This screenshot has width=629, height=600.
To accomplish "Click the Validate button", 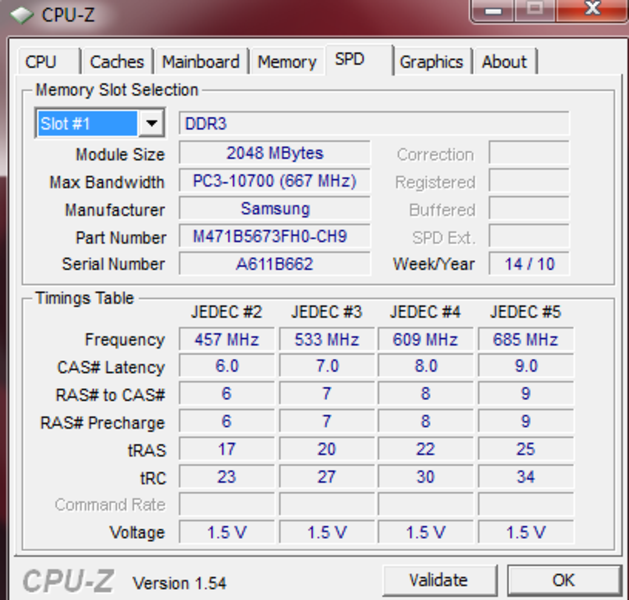I will [x=440, y=580].
